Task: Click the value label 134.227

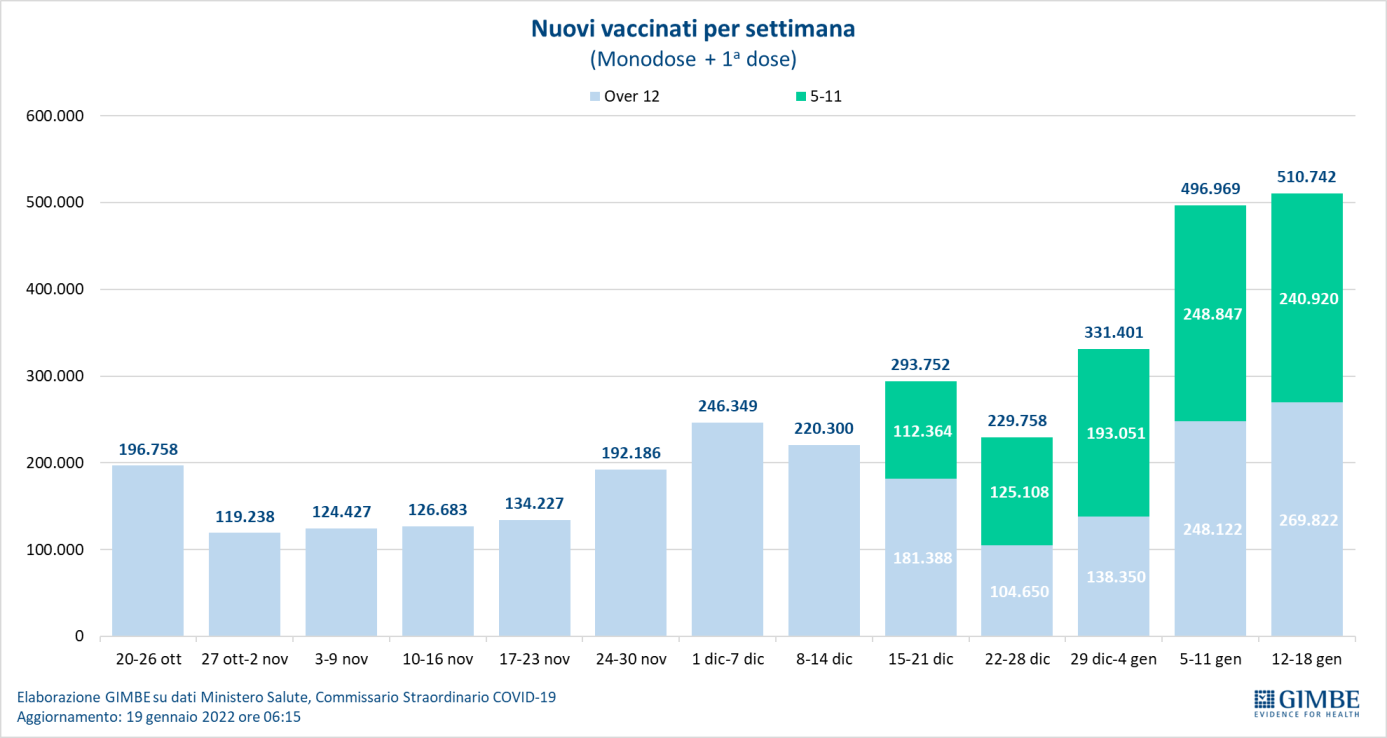Action: (x=535, y=504)
